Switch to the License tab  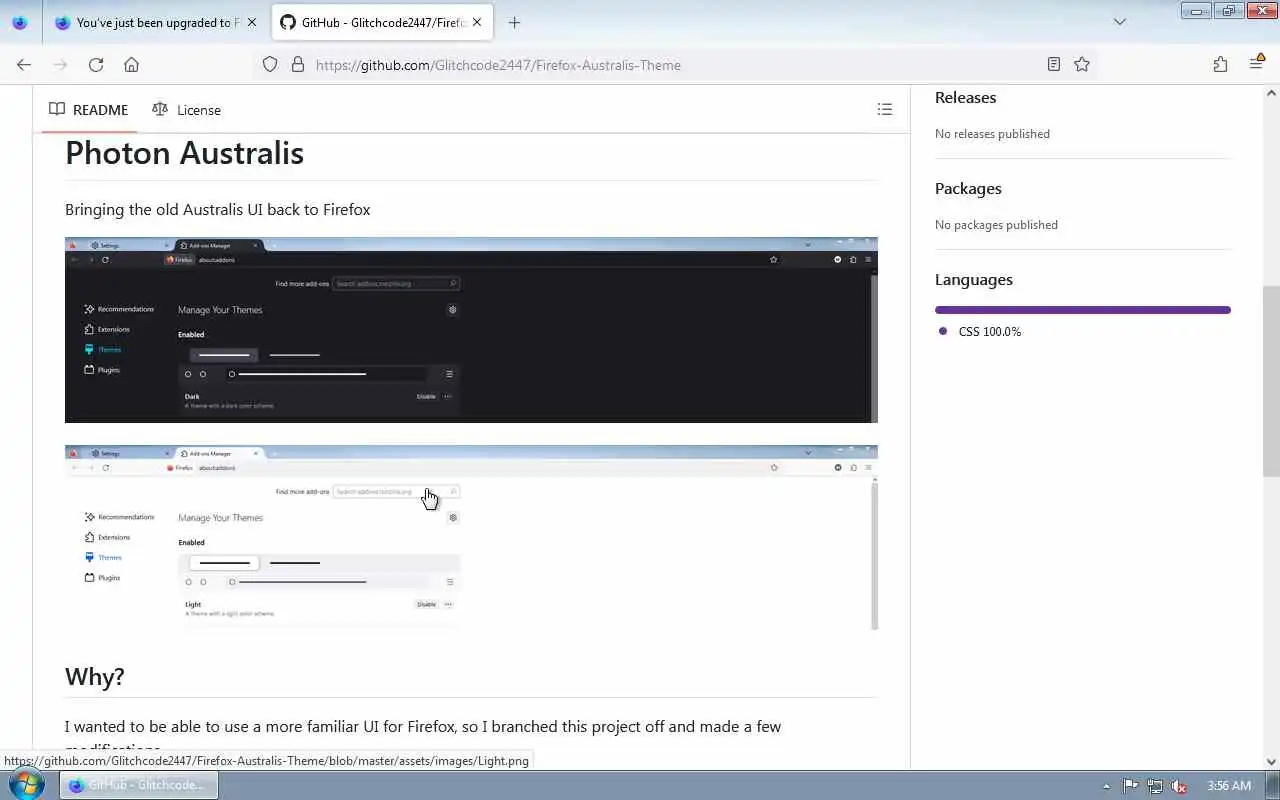186,110
